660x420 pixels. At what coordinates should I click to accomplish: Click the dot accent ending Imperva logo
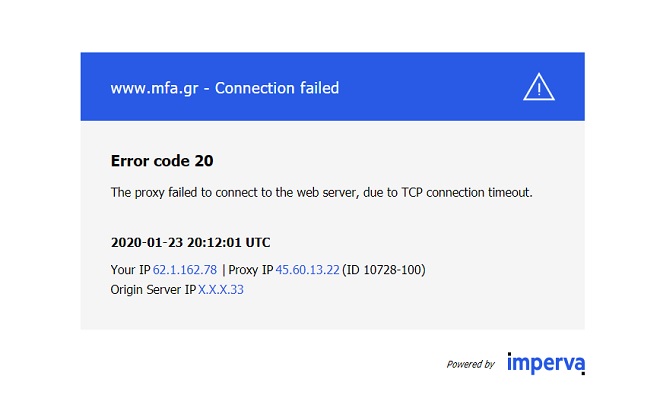pyautogui.click(x=582, y=372)
